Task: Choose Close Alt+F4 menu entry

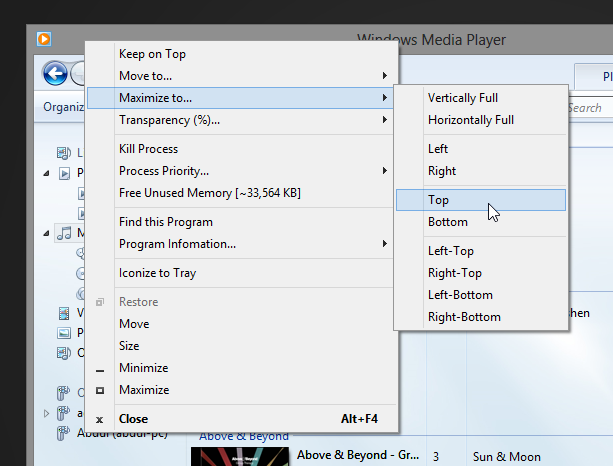Action: 242,419
